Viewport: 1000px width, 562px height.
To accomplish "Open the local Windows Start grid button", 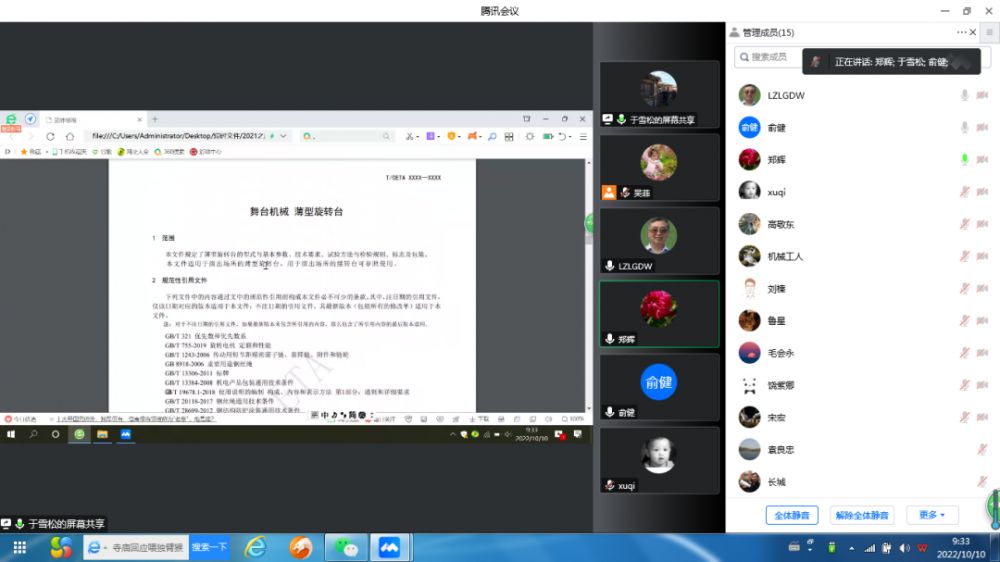I will coord(20,547).
